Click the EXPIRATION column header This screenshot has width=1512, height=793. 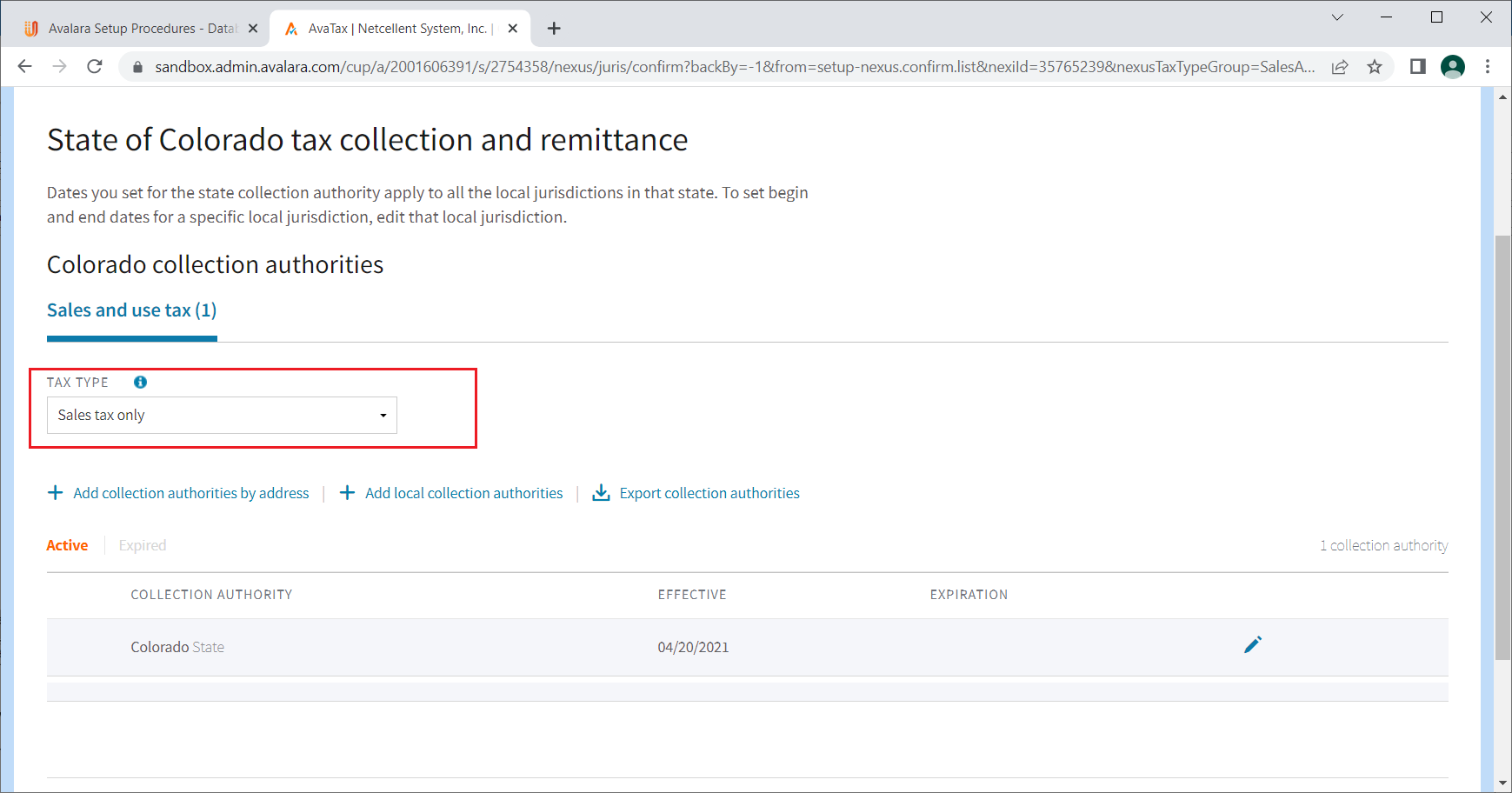[x=969, y=595]
